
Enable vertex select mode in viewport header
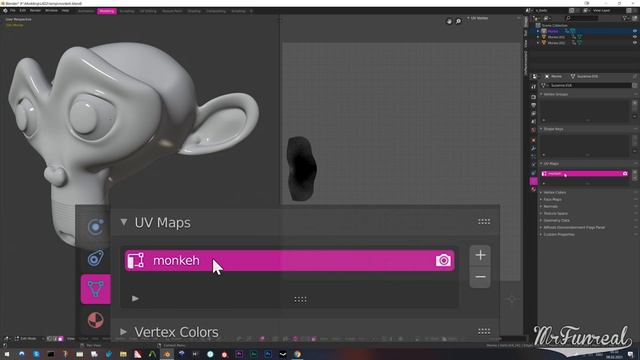click(49, 339)
